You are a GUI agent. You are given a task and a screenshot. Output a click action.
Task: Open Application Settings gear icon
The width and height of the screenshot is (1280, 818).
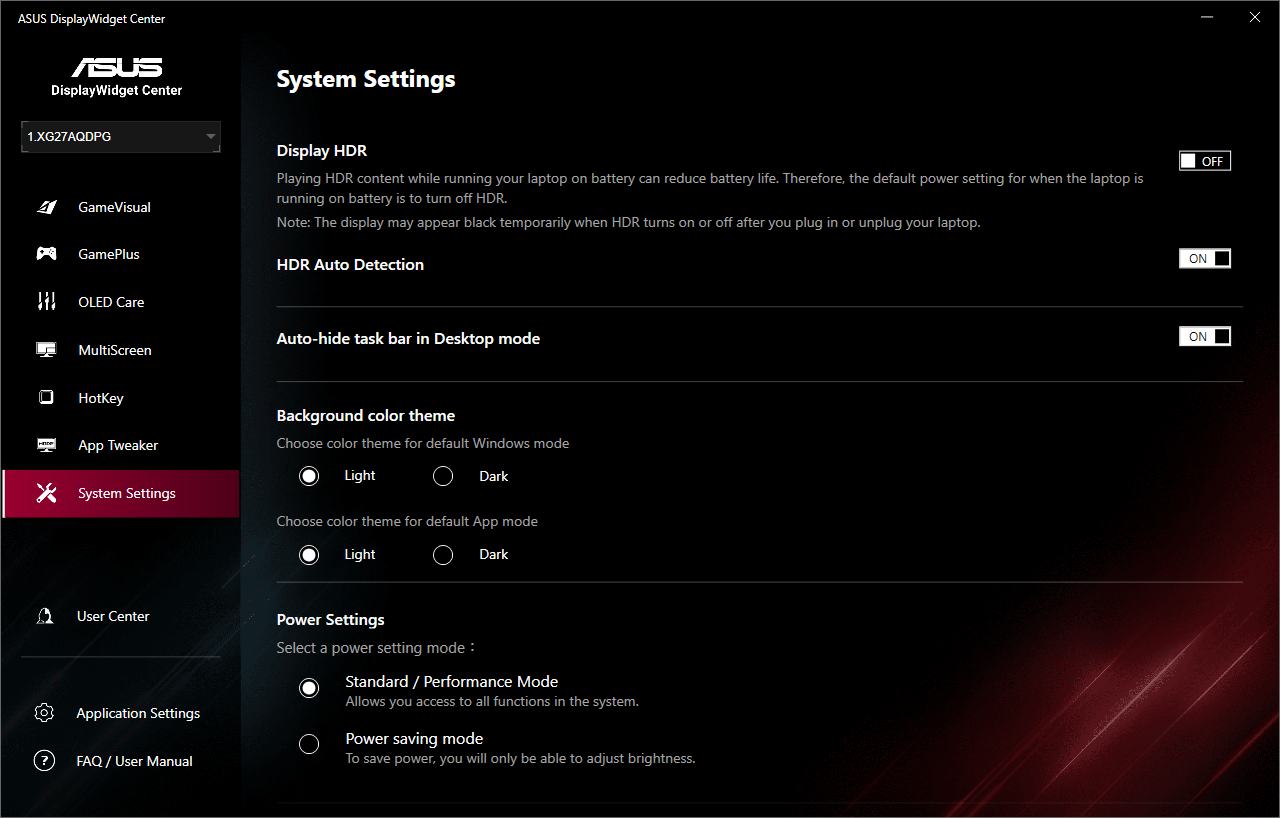point(44,713)
